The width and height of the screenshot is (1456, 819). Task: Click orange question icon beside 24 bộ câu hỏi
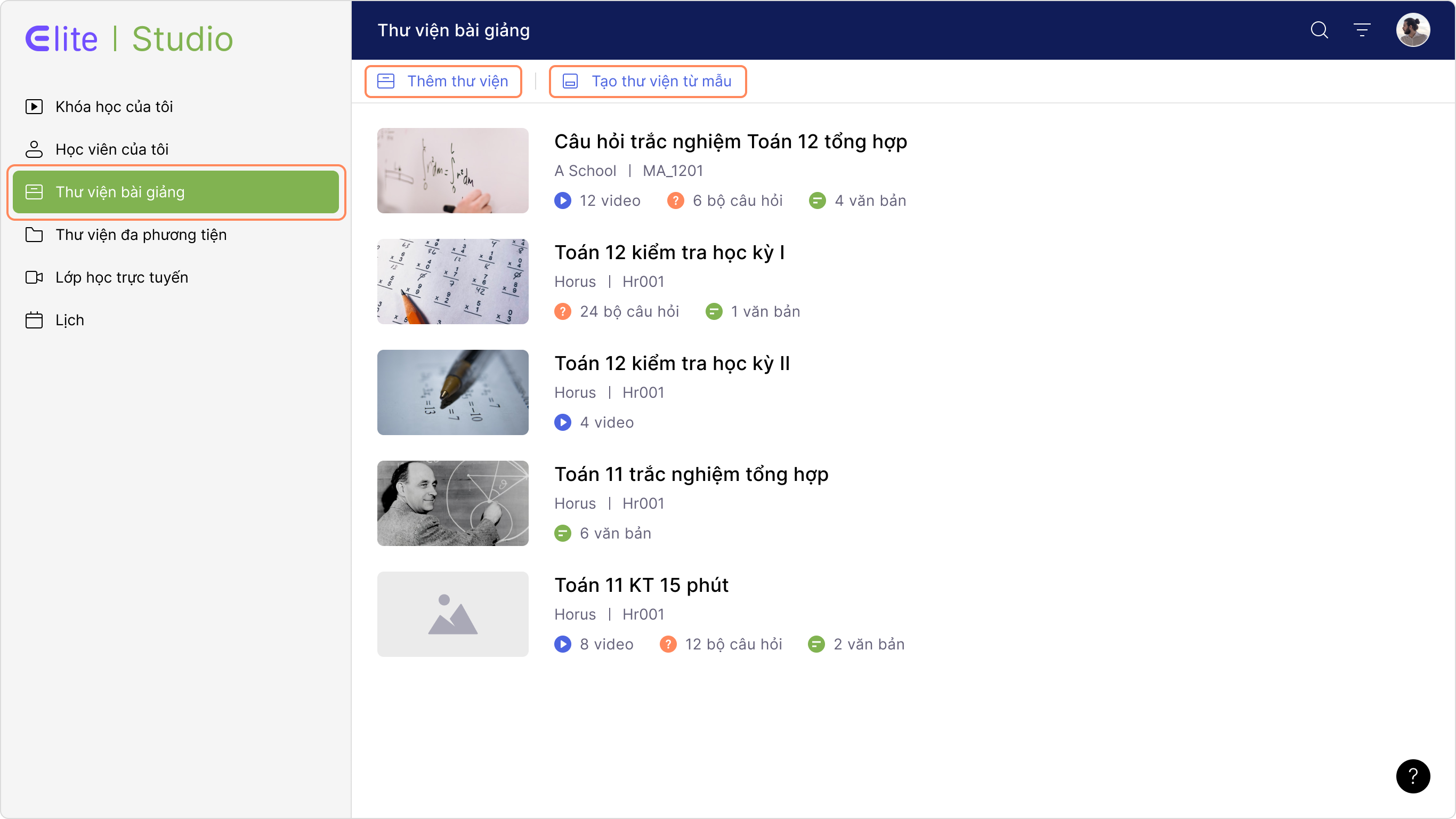(x=562, y=311)
